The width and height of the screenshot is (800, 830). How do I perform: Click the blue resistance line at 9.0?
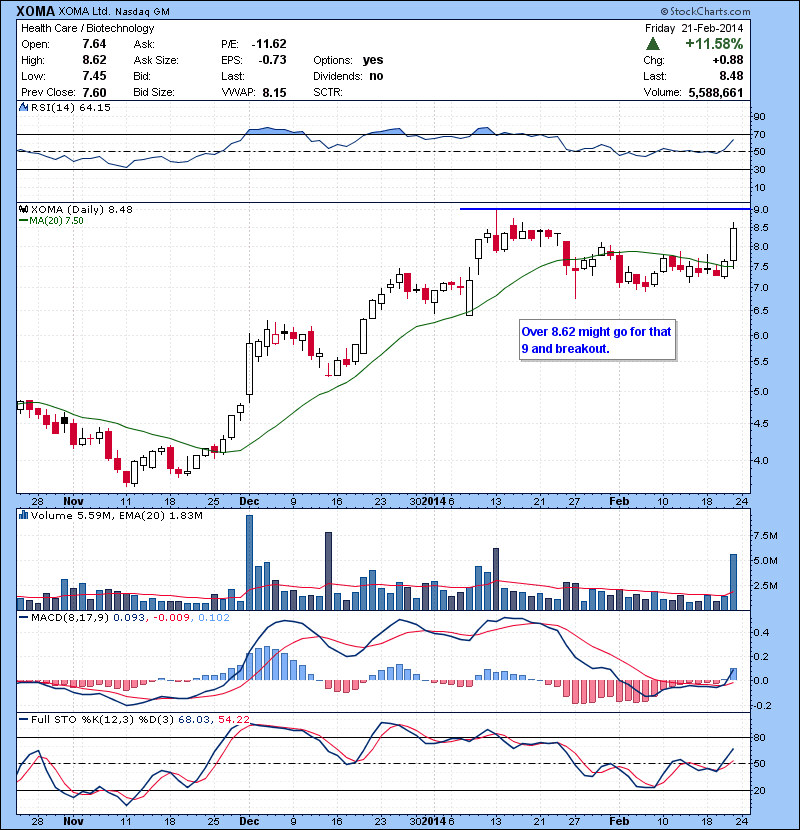coord(605,209)
